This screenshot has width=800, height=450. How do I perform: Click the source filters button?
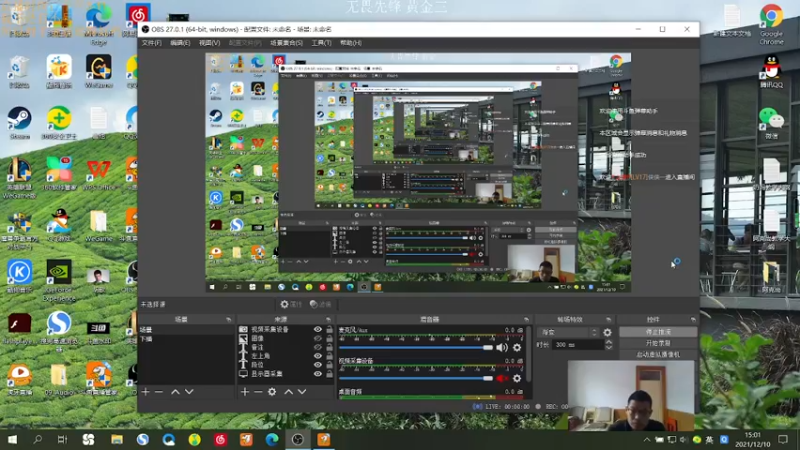tap(320, 304)
